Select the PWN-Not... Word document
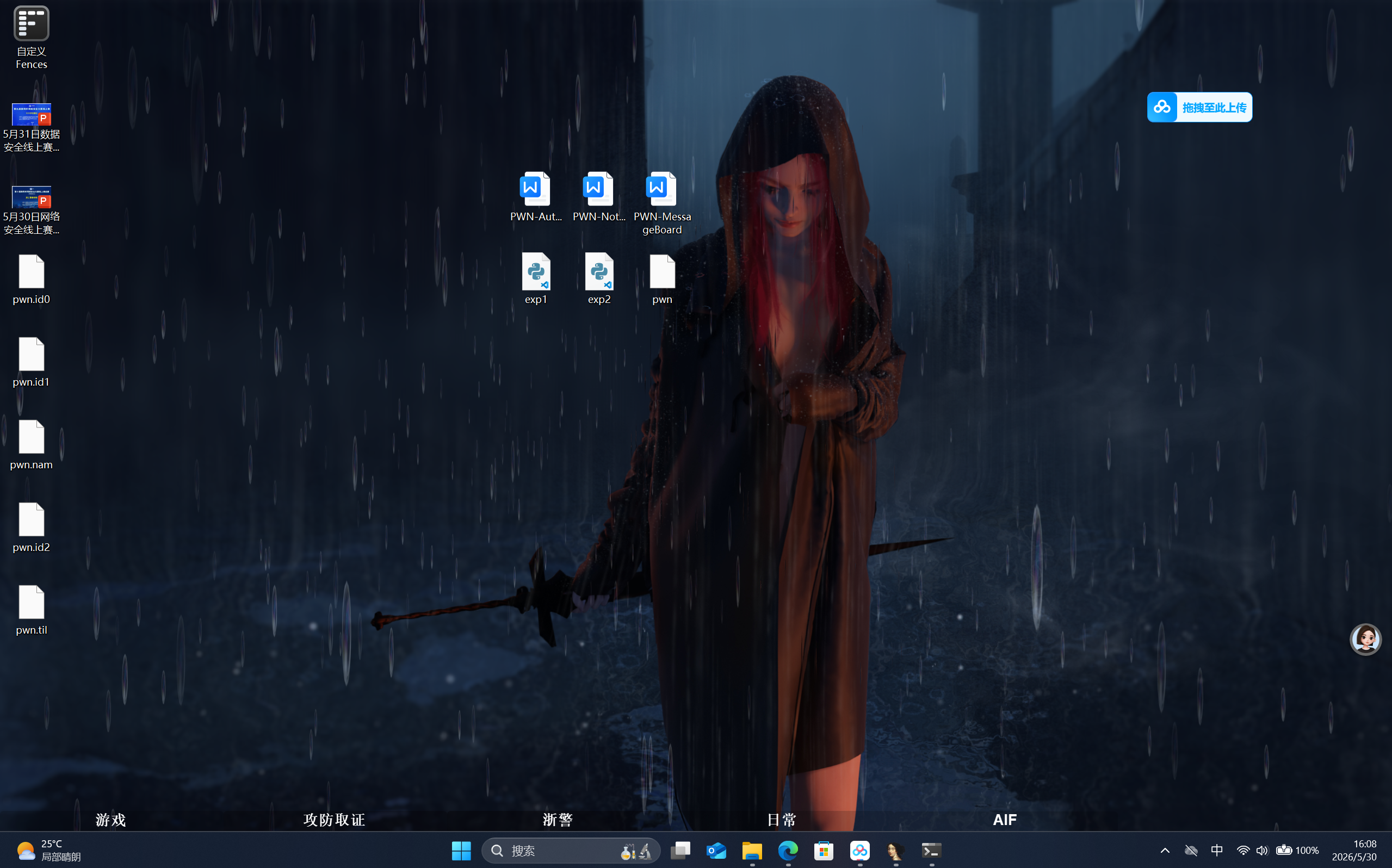This screenshot has width=1392, height=868. point(599,197)
